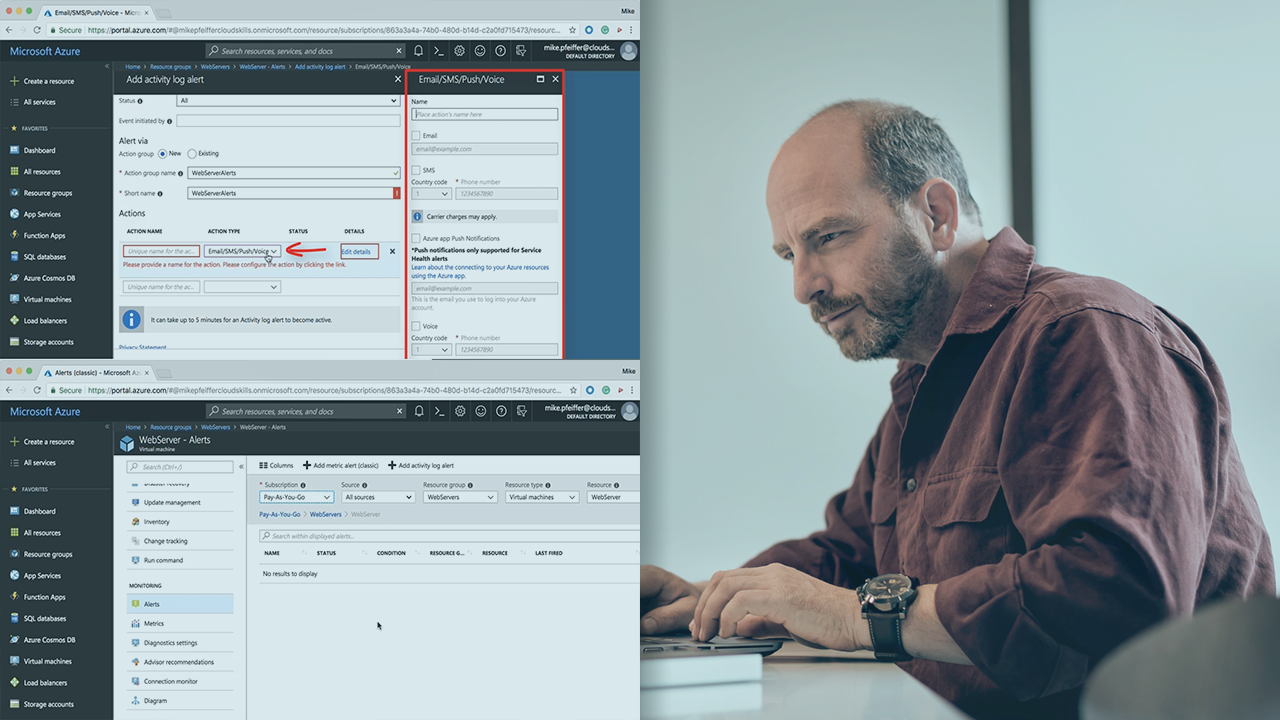This screenshot has width=1280, height=720.
Task: Open Metrics under Monitoring
Action: point(153,623)
